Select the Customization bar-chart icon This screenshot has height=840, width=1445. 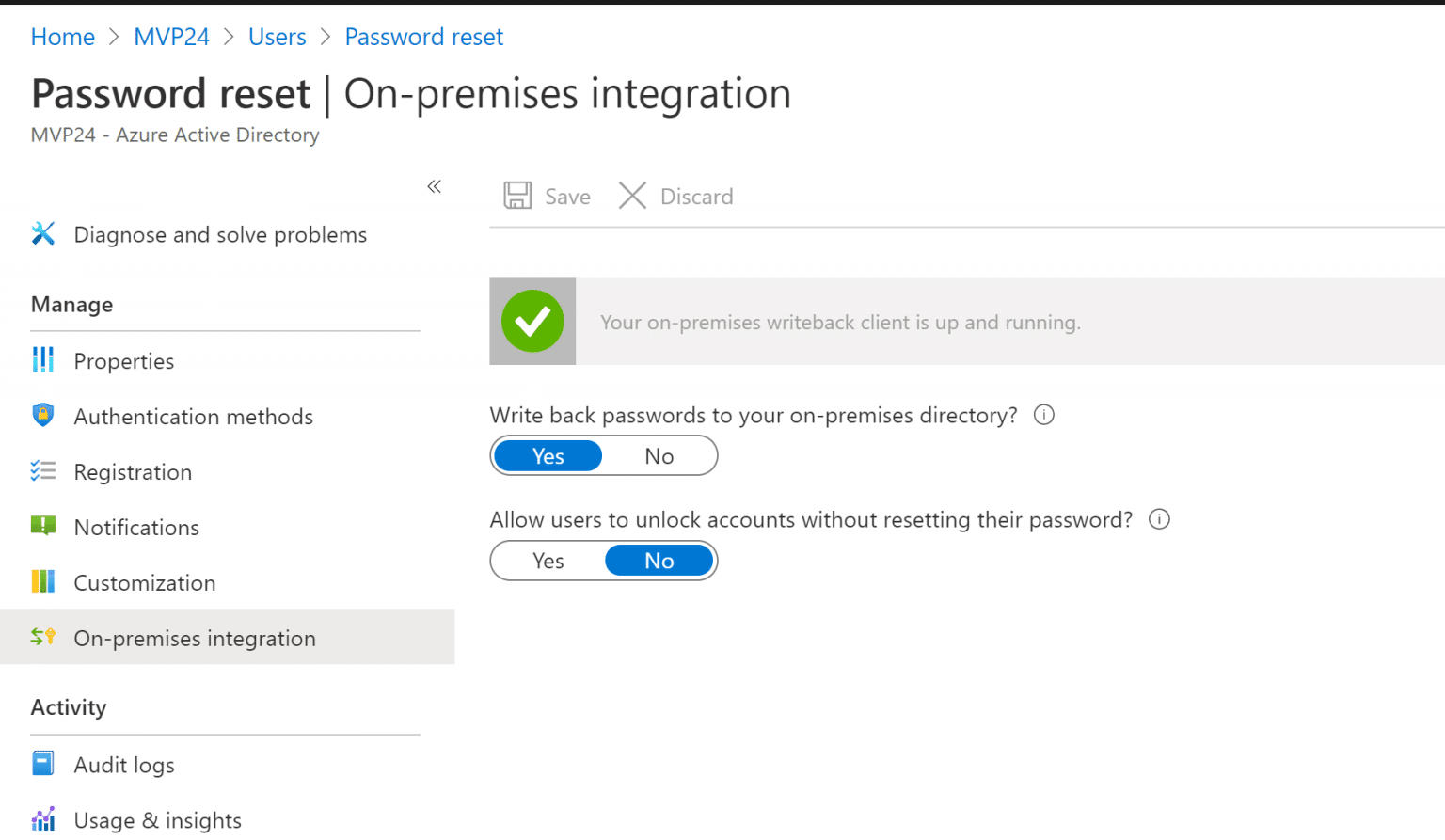click(43, 581)
